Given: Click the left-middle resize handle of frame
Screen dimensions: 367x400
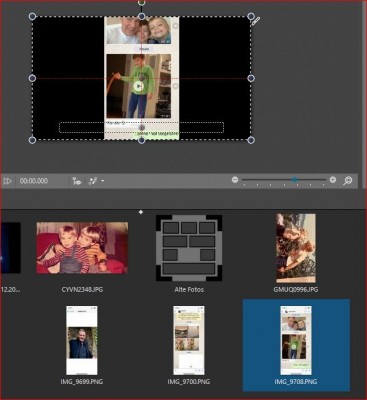Looking at the screenshot, I should click(x=32, y=78).
